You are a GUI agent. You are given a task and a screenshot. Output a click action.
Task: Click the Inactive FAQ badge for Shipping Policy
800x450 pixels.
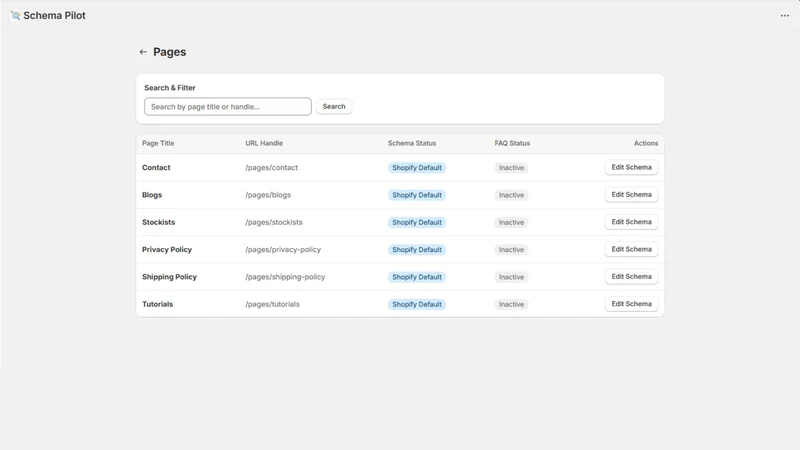[511, 277]
